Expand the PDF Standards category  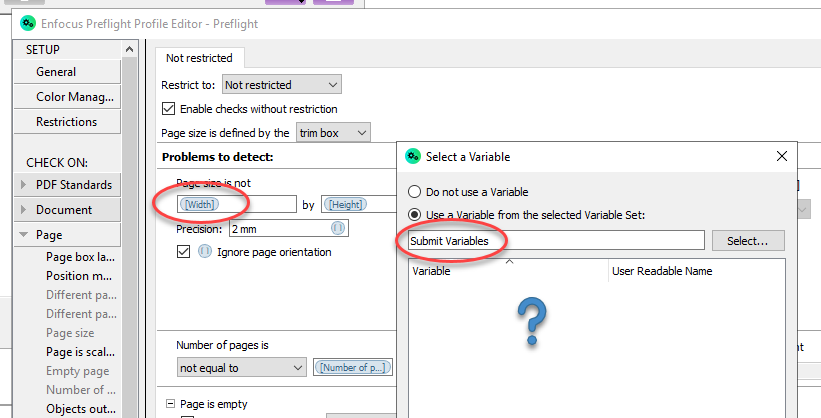pos(24,185)
